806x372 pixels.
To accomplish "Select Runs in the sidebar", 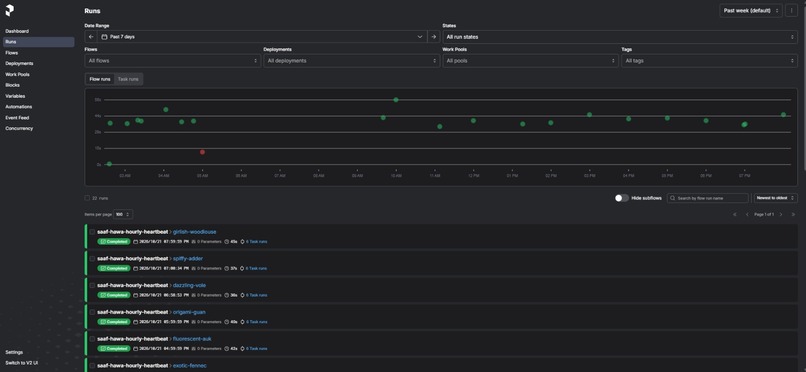I will point(39,42).
